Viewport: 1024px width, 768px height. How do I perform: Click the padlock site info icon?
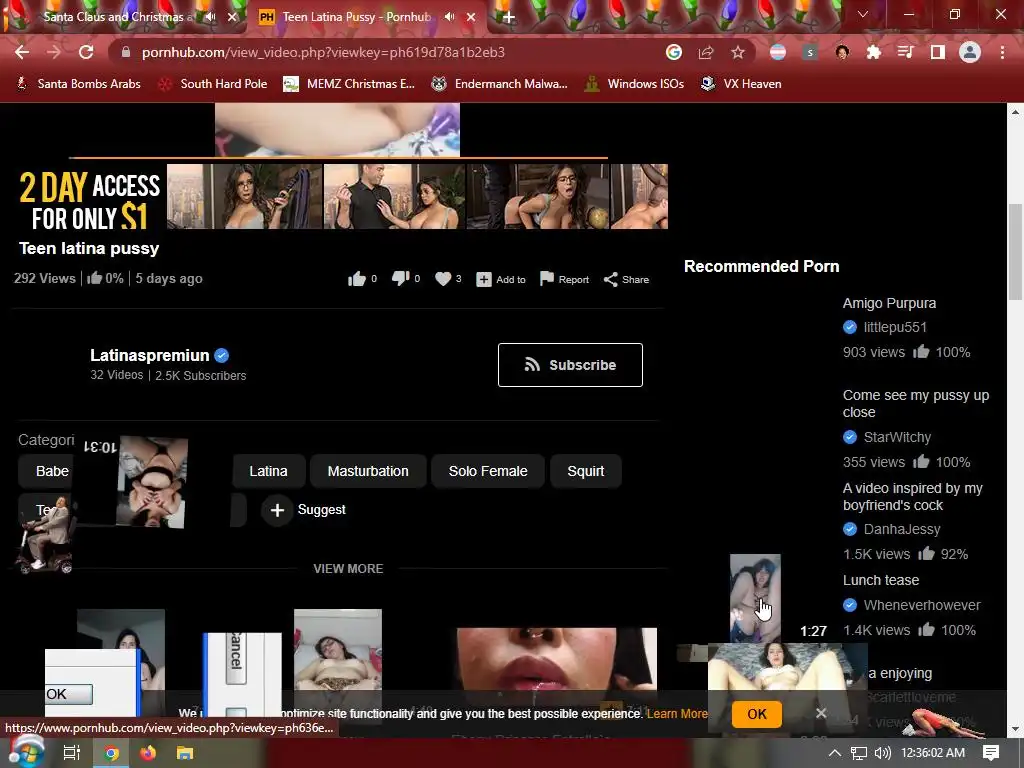click(x=126, y=52)
